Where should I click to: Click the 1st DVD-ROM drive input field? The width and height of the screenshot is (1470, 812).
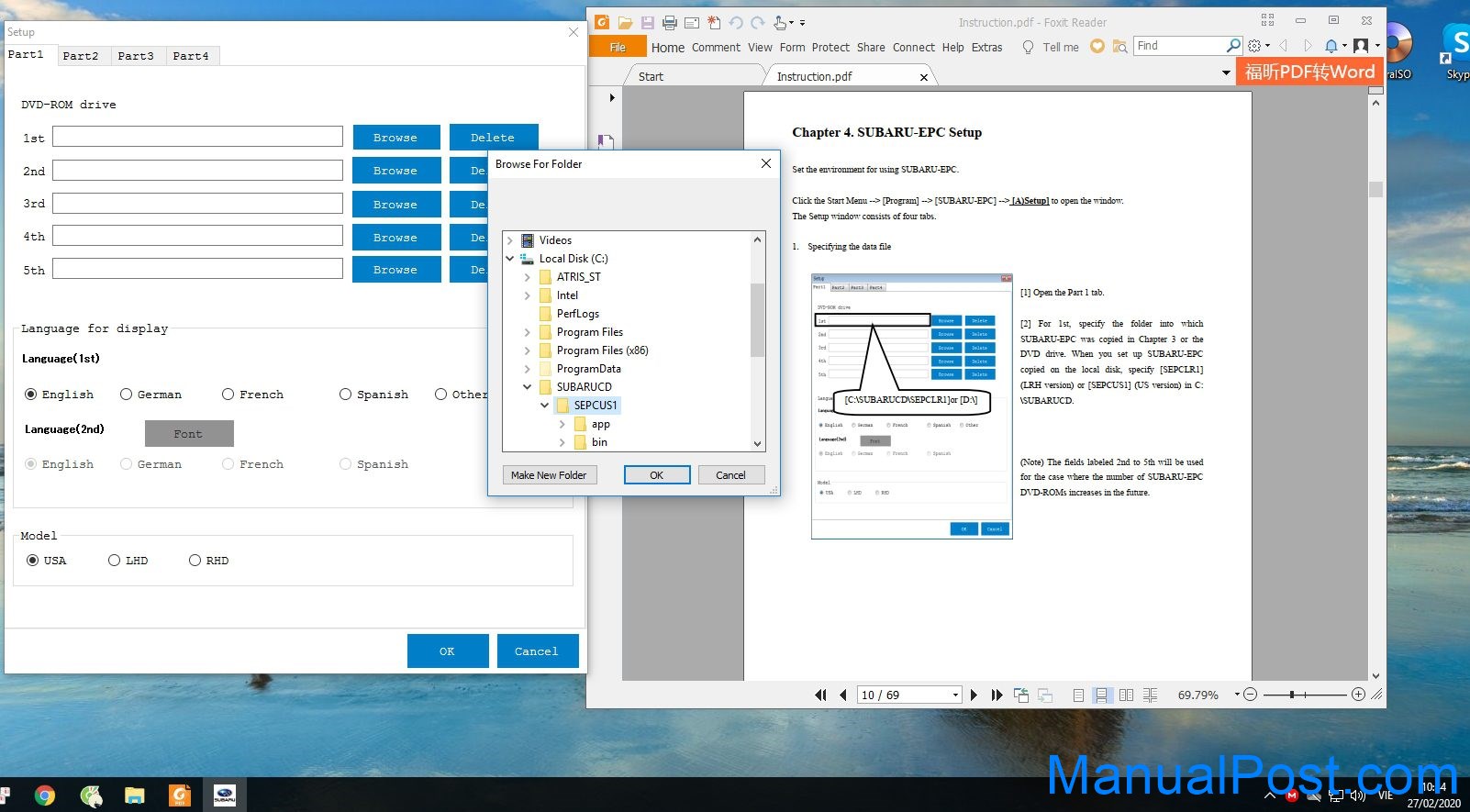tap(197, 137)
